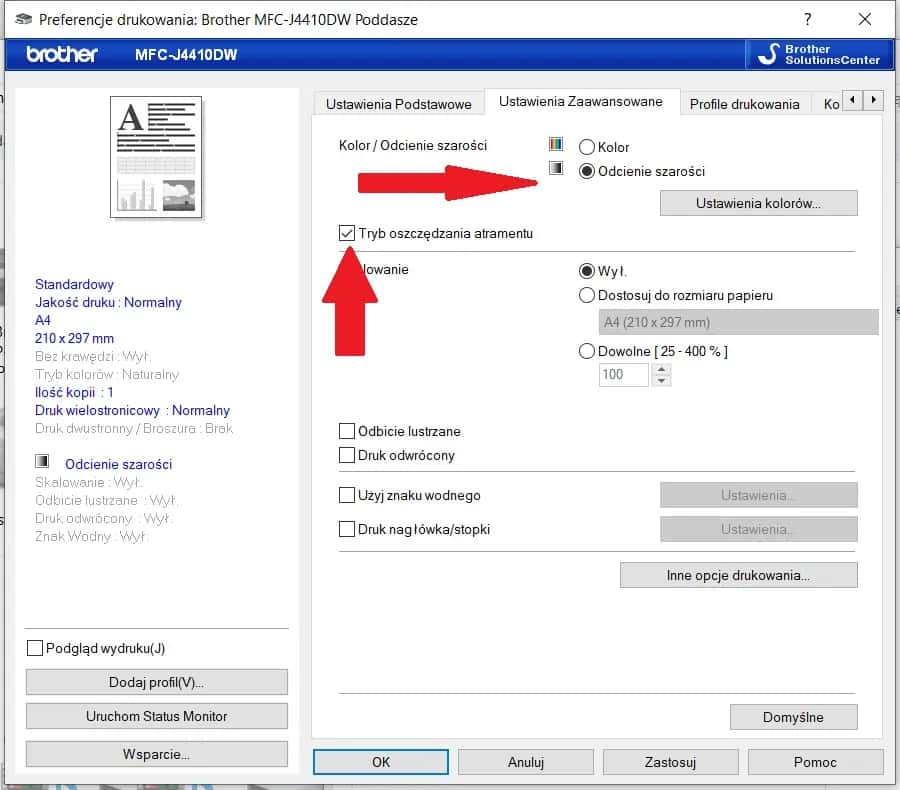Viewport: 900px width, 790px height.
Task: Enable Odbicie lustrzane checkbox
Action: tap(348, 431)
